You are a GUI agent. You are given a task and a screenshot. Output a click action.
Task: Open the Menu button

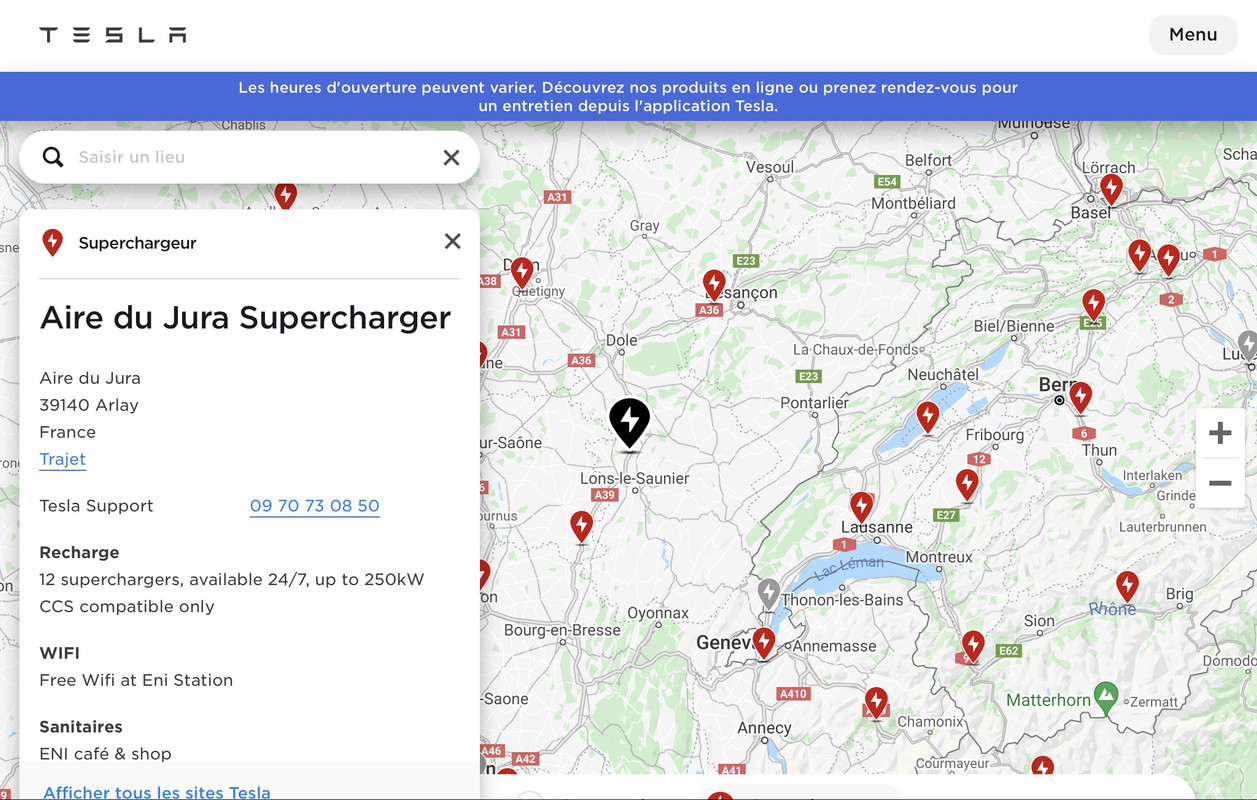tap(1193, 35)
